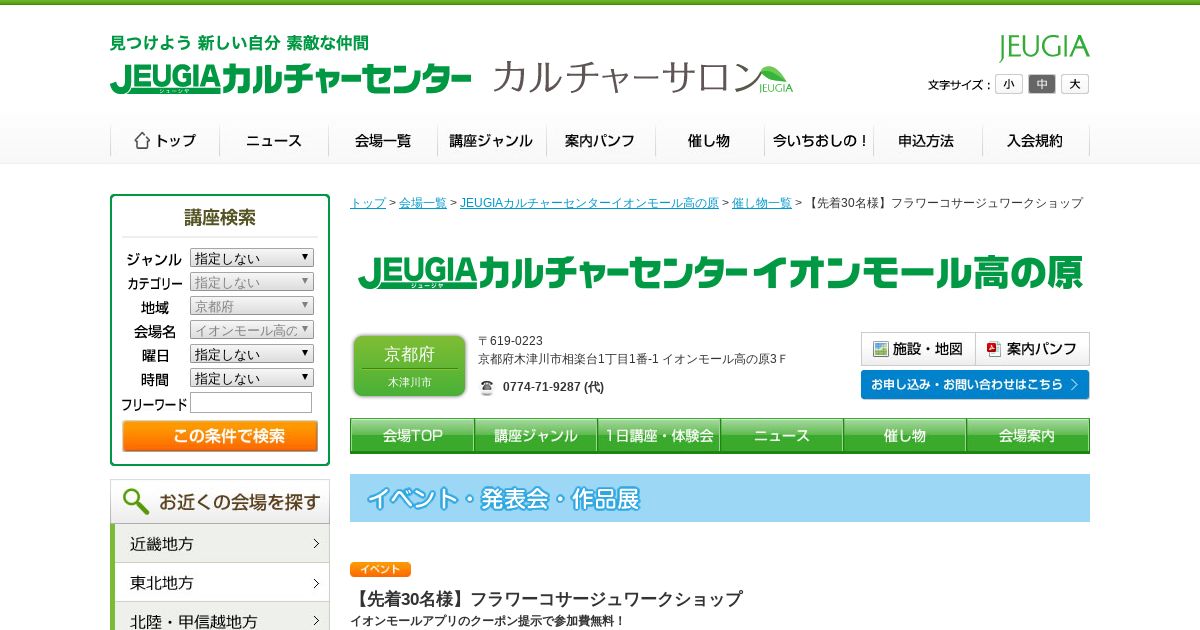
Task: Click the カルチャーサロン leaf logo
Action: click(x=642, y=77)
